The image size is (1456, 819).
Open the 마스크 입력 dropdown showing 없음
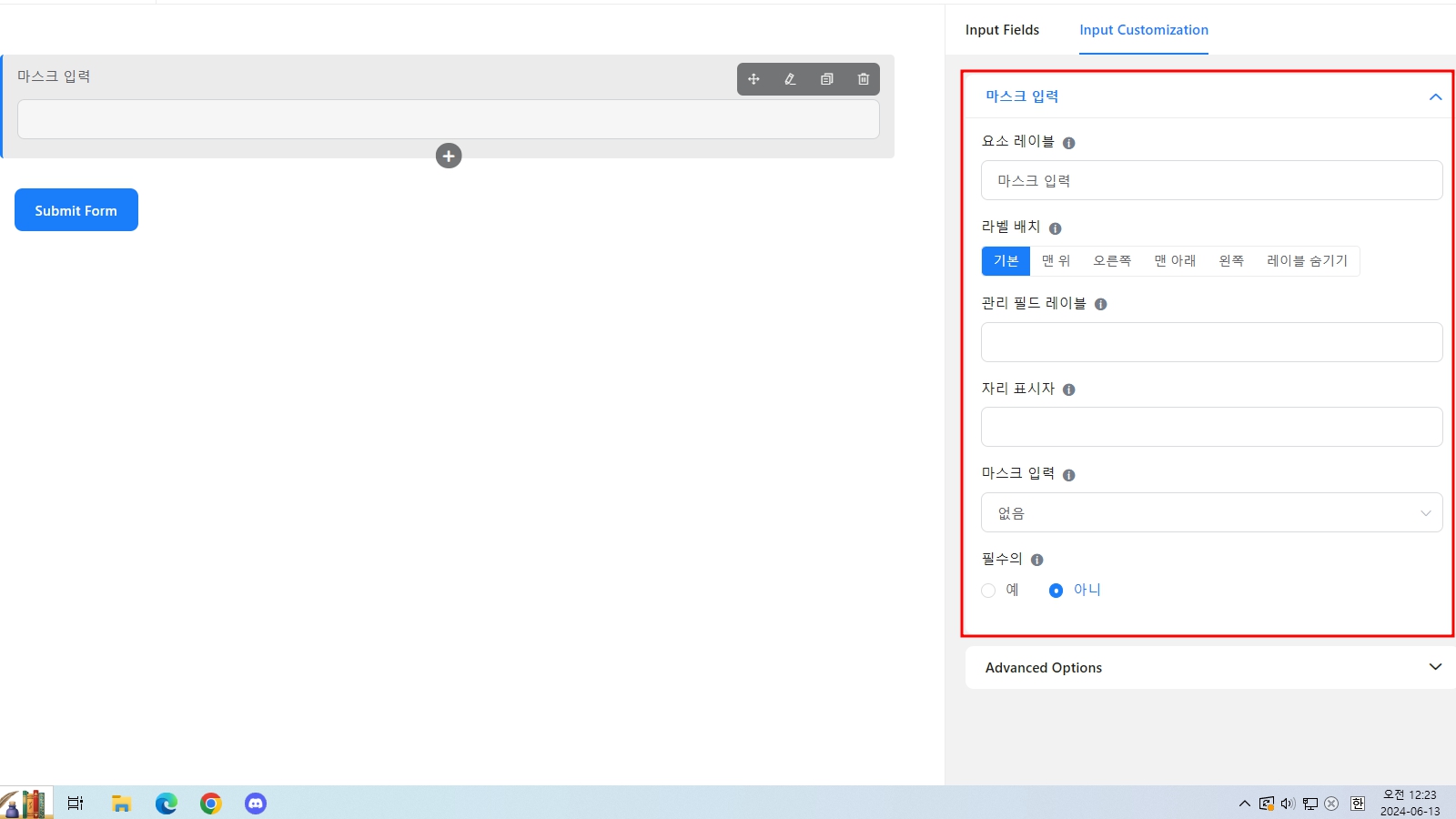(x=1212, y=512)
